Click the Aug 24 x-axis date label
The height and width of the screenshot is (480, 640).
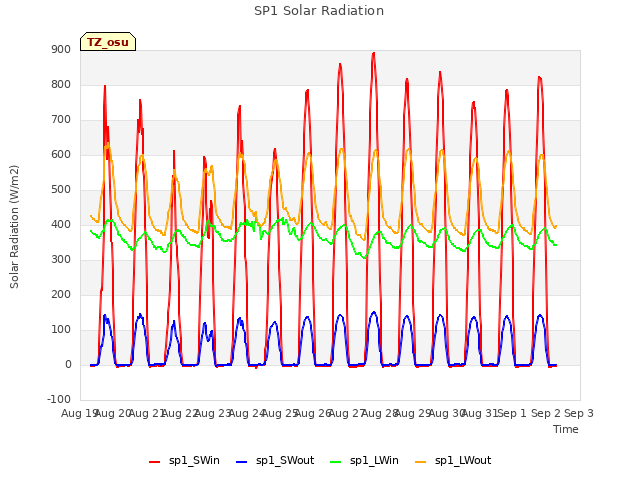pyautogui.click(x=245, y=413)
